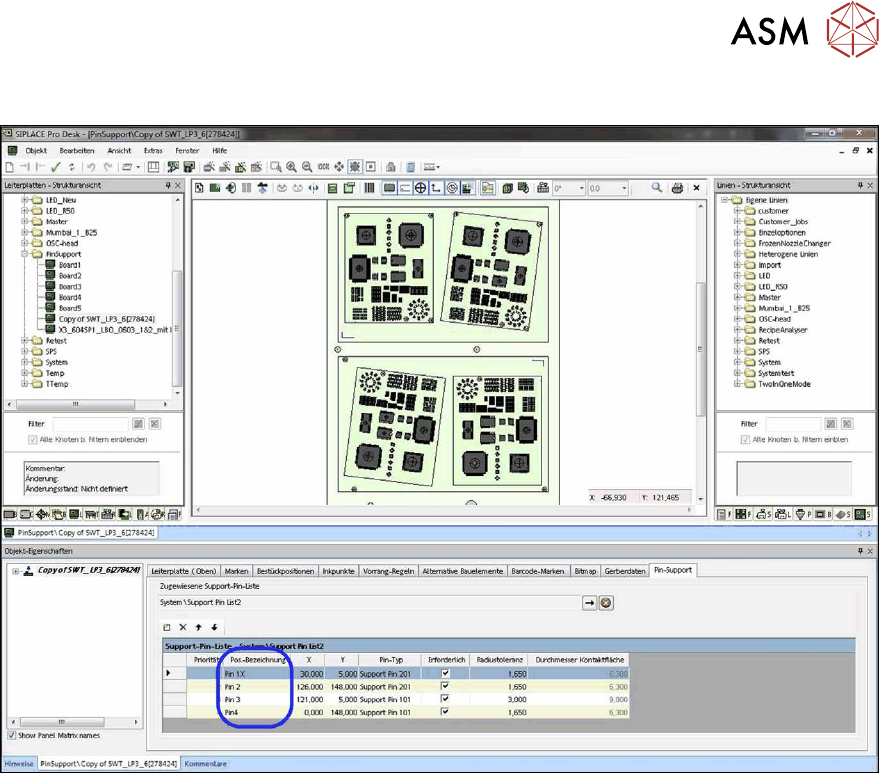879x773 pixels.
Task: Move pin up with up-arrow icon
Action: (198, 627)
